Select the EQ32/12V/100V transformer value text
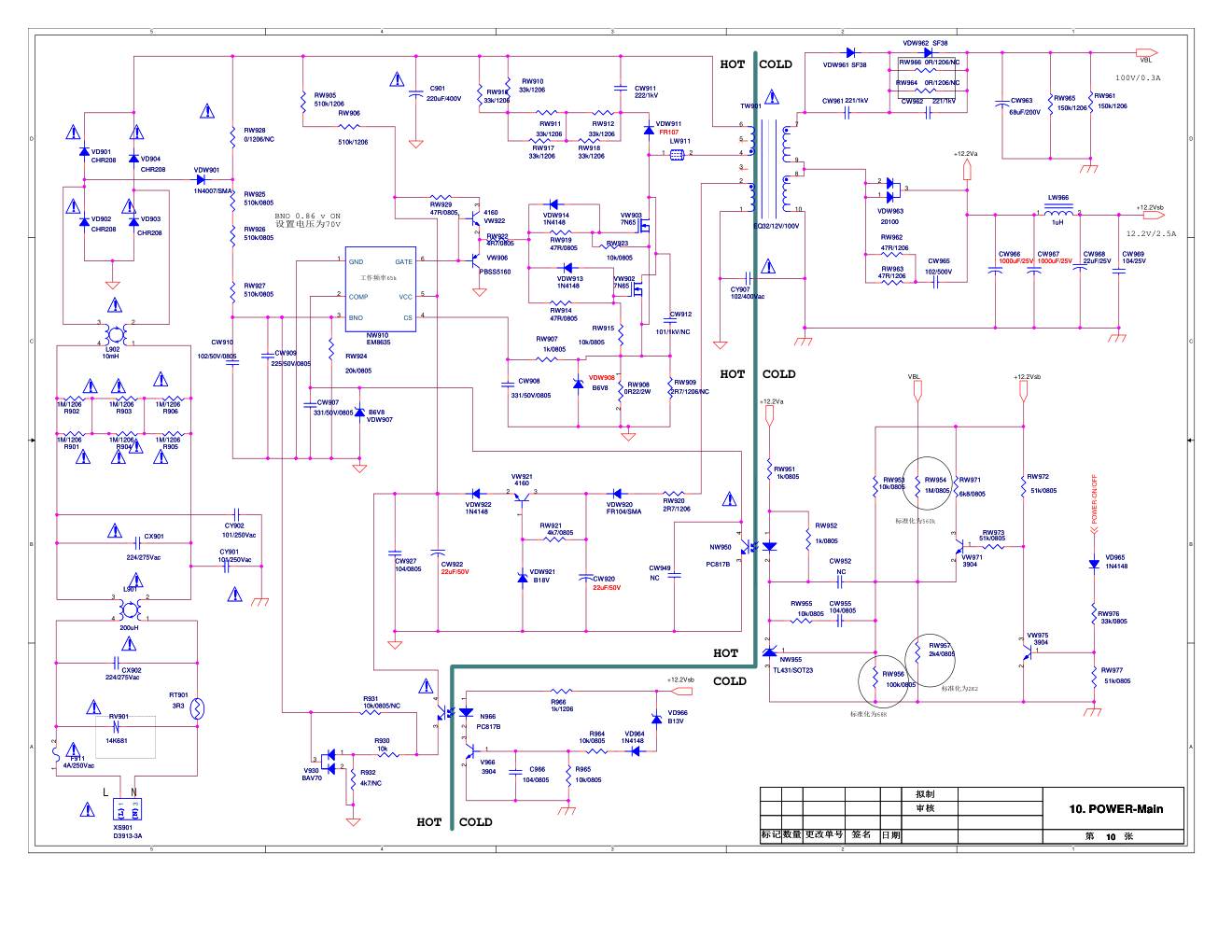The height and width of the screenshot is (952, 1232). (777, 226)
